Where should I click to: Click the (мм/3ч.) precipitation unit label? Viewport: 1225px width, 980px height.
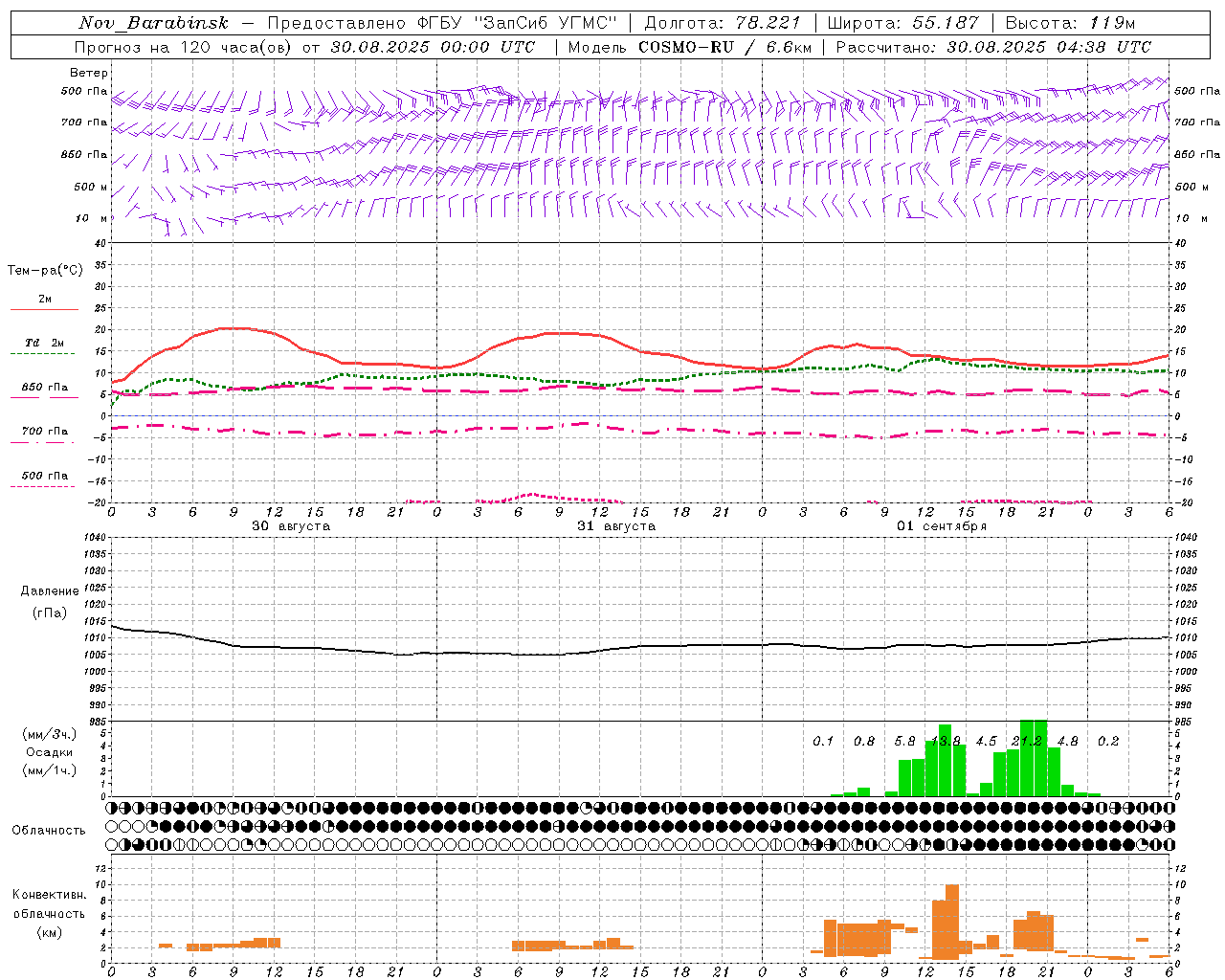(x=50, y=735)
